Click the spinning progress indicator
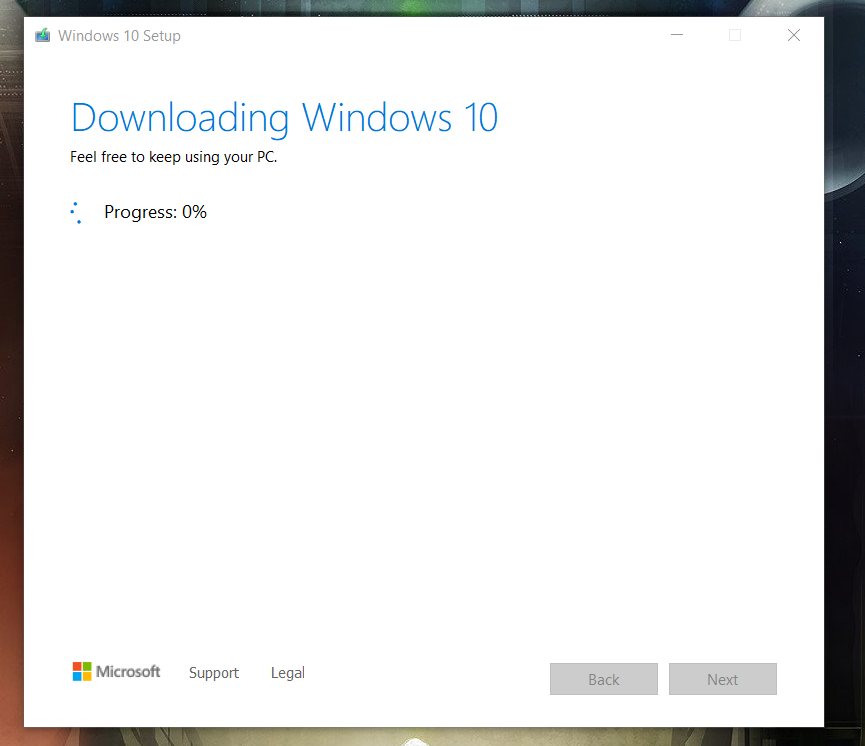This screenshot has height=746, width=865. pyautogui.click(x=77, y=212)
